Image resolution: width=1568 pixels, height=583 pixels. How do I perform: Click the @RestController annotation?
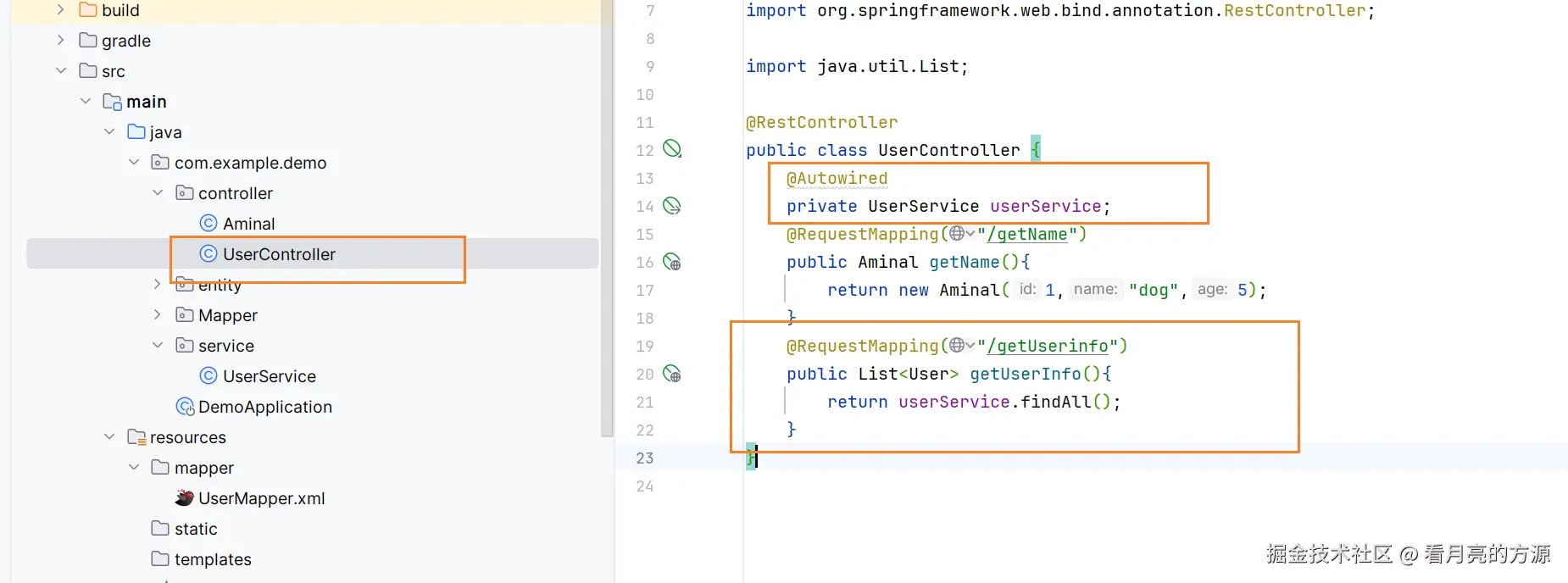pos(821,122)
